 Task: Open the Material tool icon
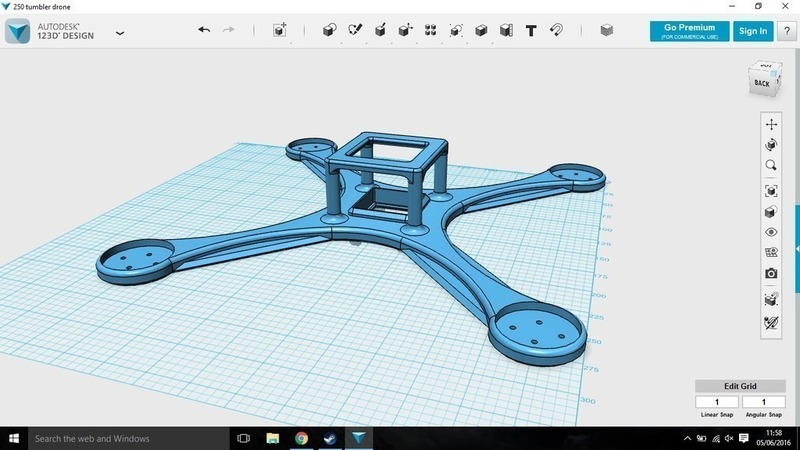coord(606,31)
